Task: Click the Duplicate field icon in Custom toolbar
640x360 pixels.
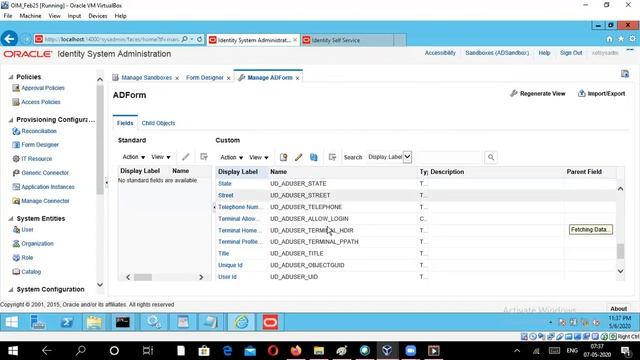Action: coord(313,157)
